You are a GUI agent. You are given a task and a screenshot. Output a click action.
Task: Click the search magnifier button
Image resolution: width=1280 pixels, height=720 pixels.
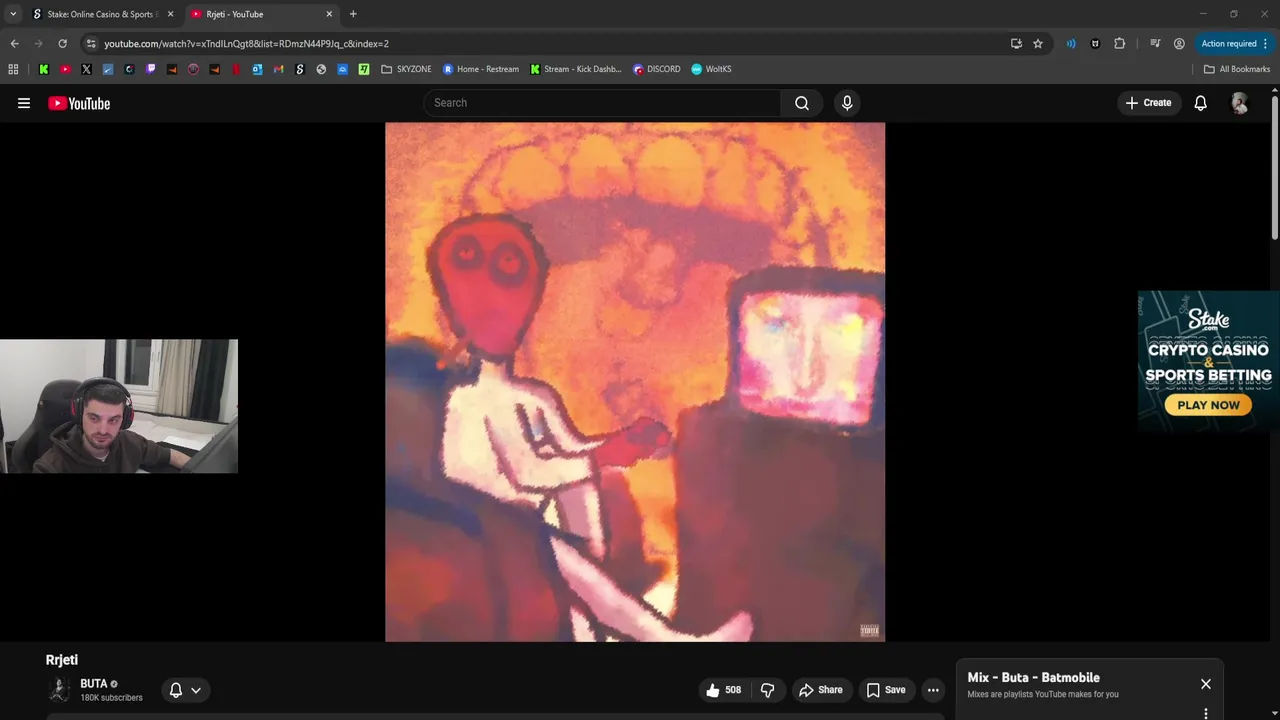point(802,103)
